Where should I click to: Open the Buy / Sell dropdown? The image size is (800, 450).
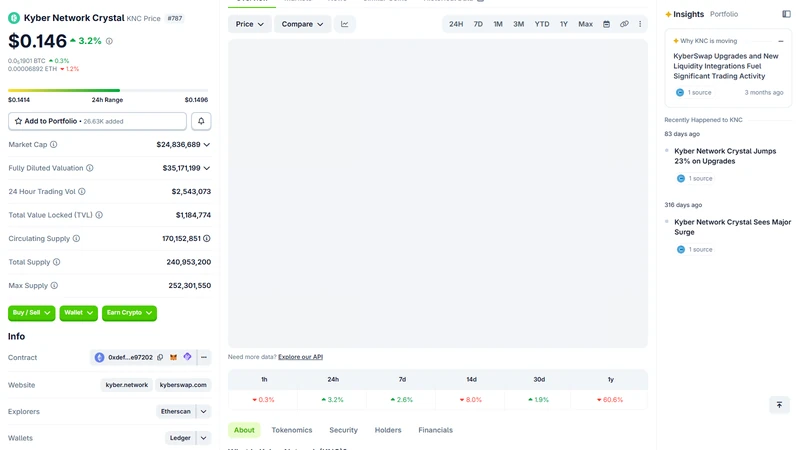[x=32, y=313]
